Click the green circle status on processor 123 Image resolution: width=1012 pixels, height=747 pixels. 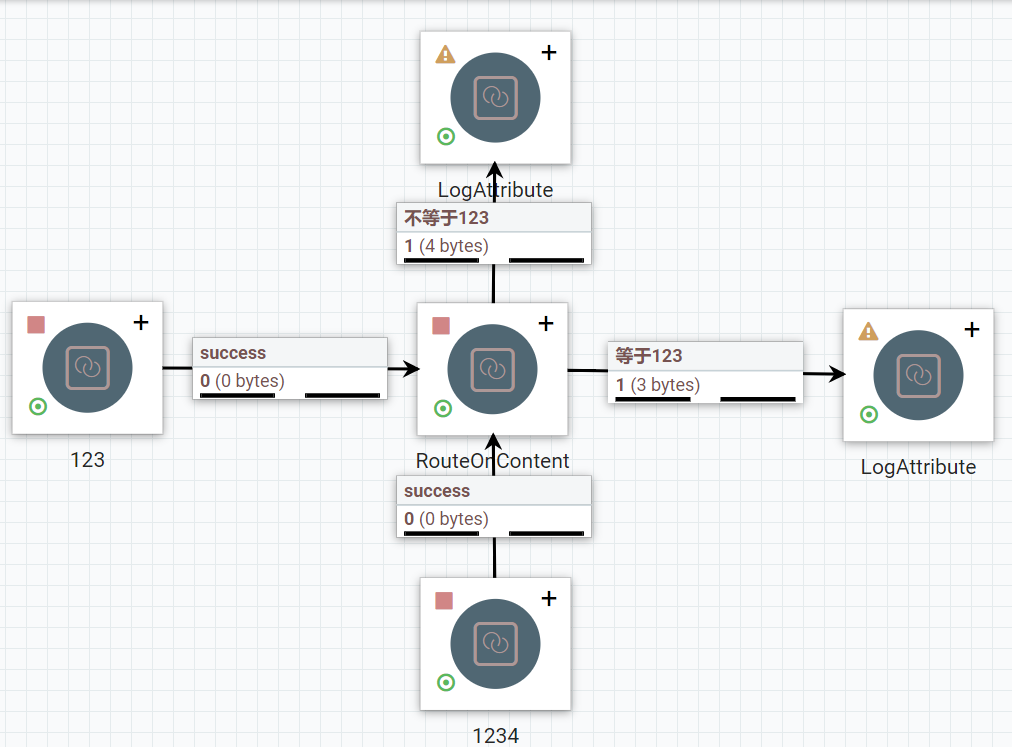tap(38, 406)
